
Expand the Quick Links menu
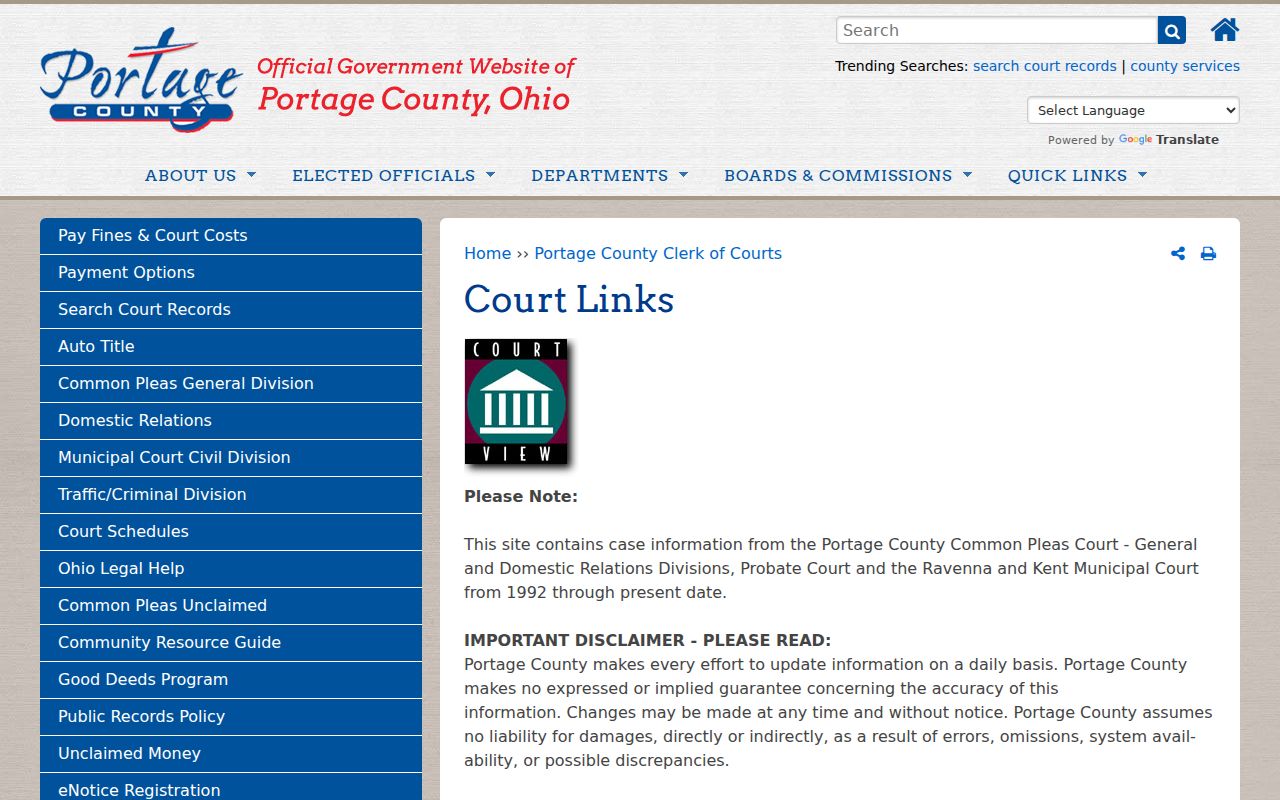1077,175
